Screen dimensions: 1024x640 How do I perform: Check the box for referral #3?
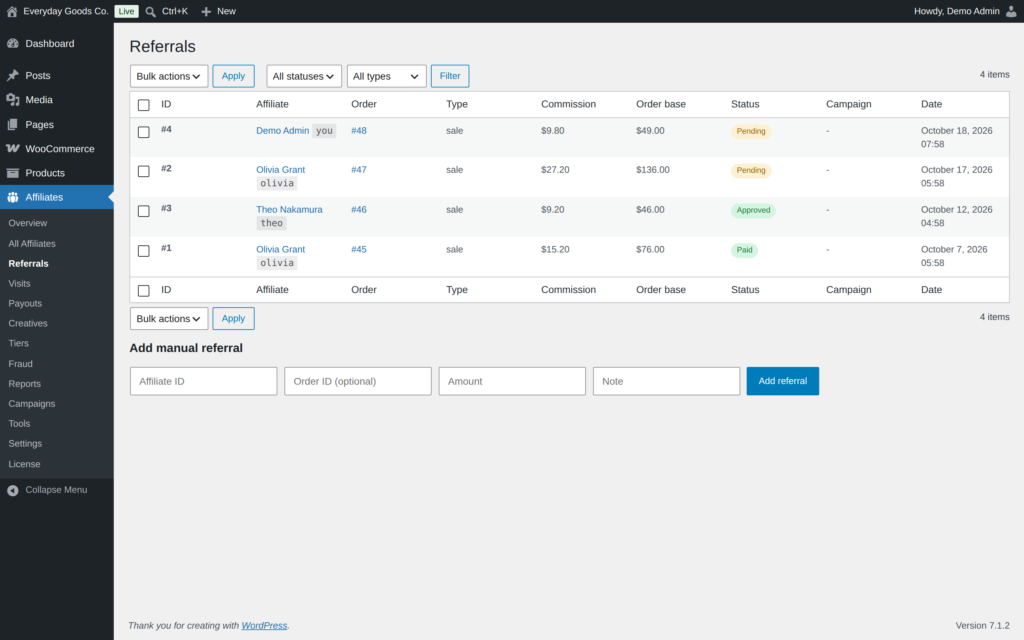pyautogui.click(x=144, y=211)
